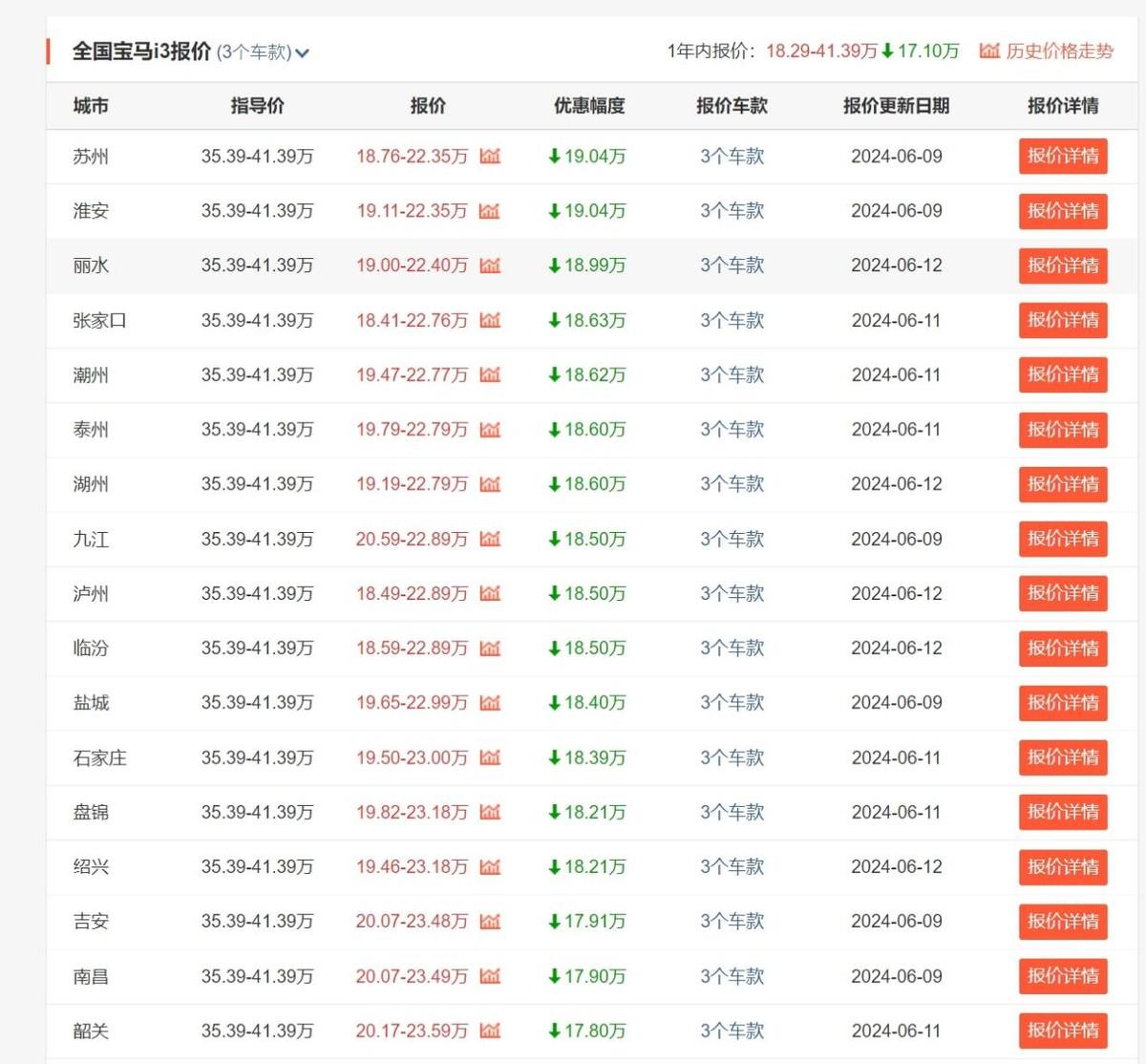Expand the 3个车款 dropdown in the title
Viewport: 1146px width, 1064px height.
click(302, 53)
